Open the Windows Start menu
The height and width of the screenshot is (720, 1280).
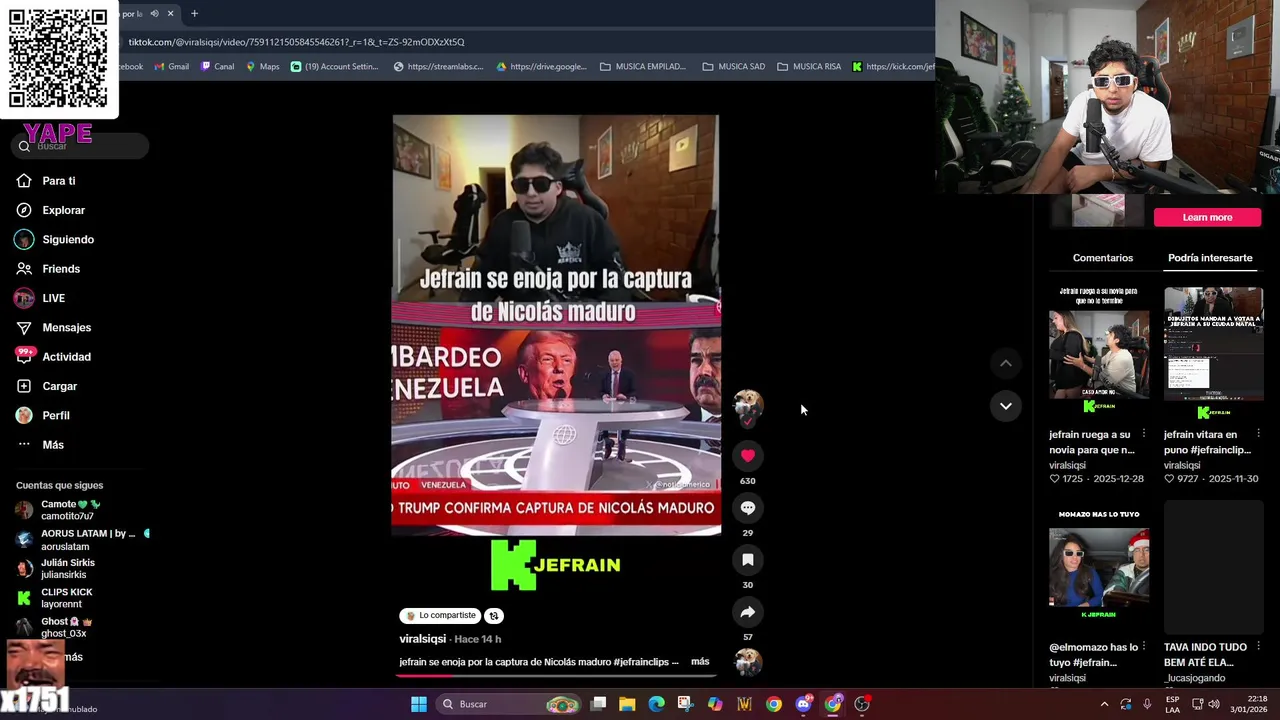[x=419, y=704]
